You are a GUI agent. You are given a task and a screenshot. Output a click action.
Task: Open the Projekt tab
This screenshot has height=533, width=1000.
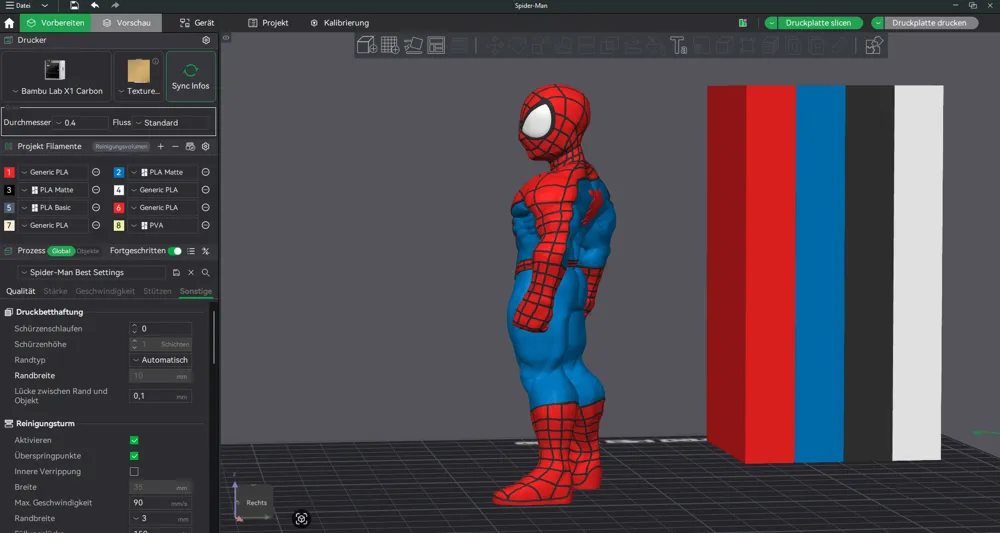coord(268,23)
